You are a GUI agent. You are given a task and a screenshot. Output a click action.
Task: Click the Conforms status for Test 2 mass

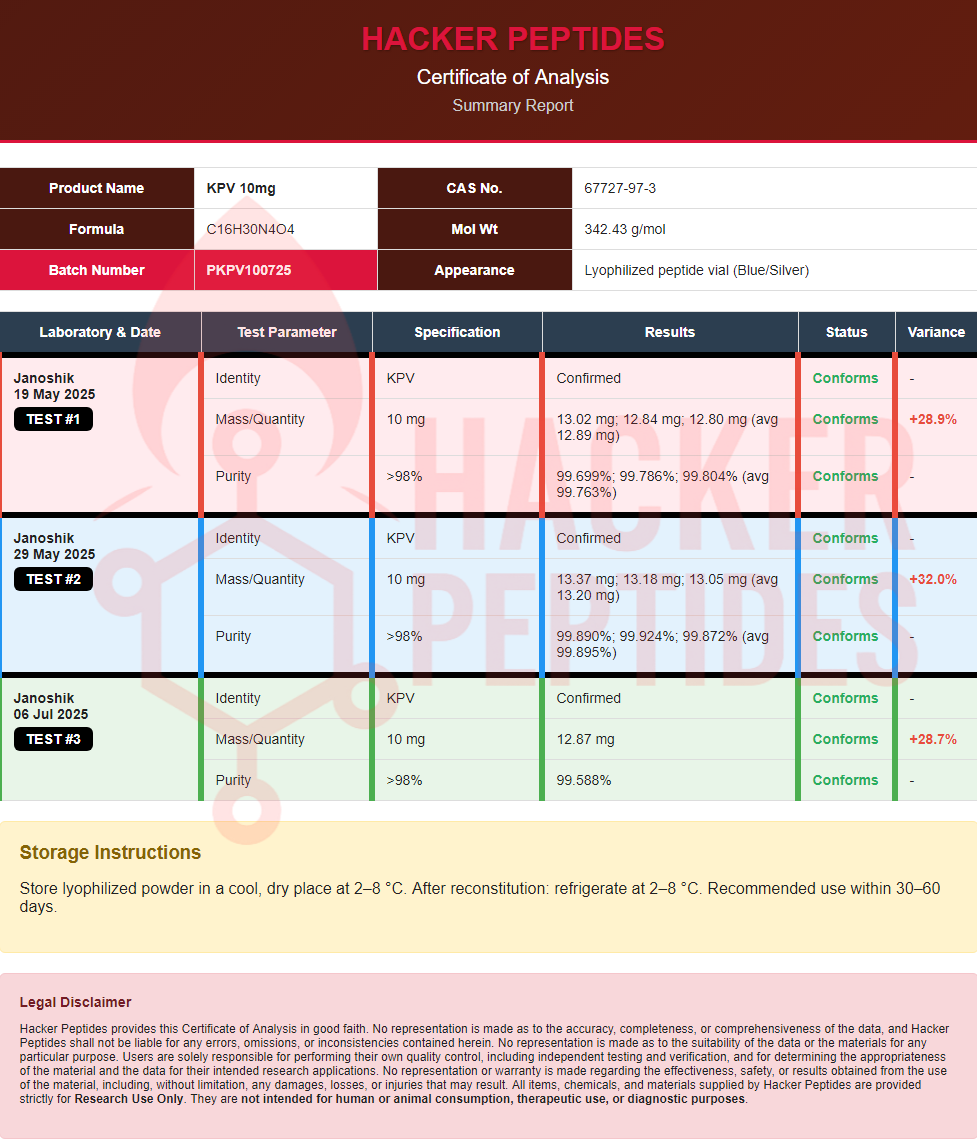pos(845,579)
